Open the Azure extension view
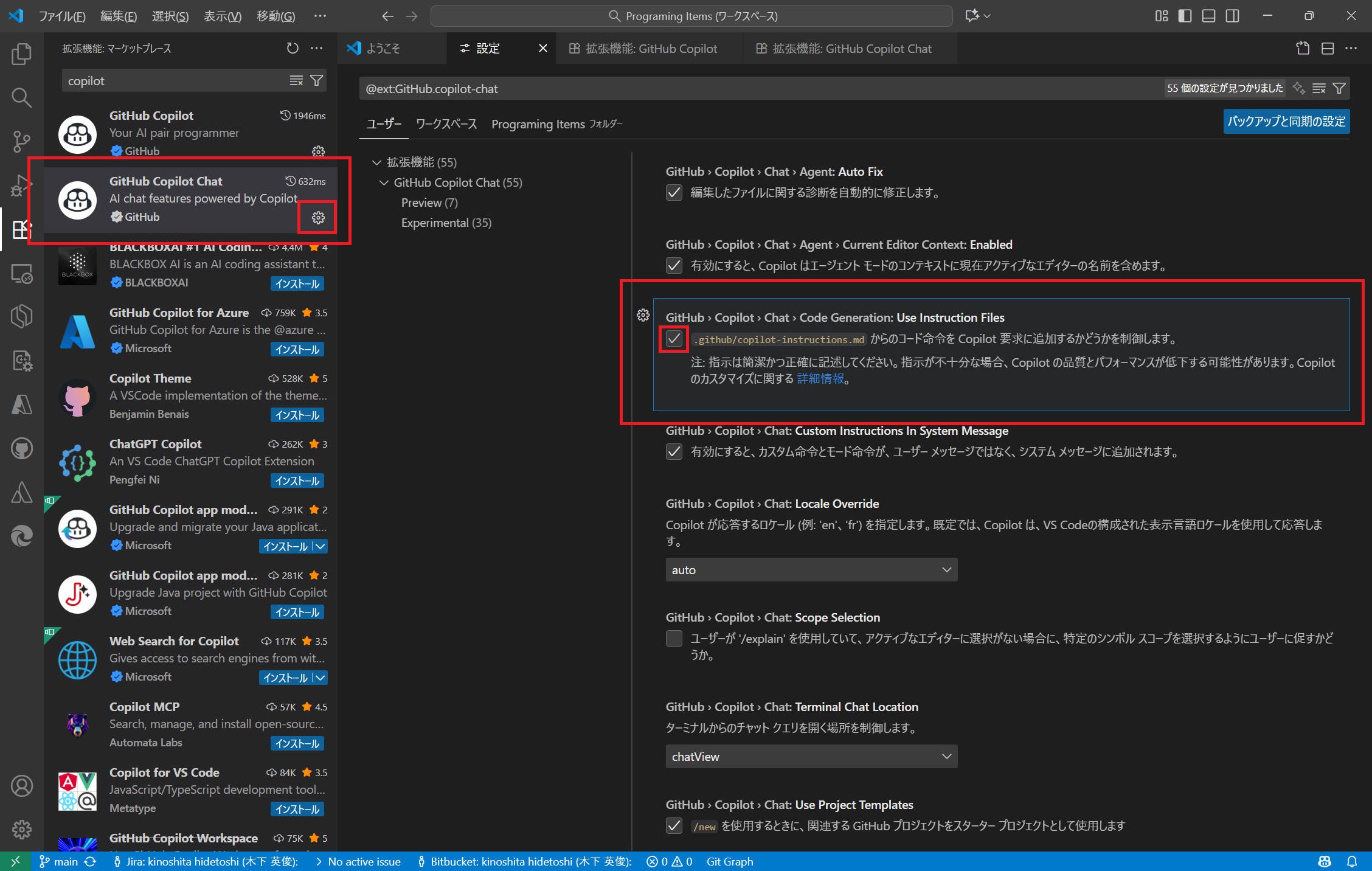 point(22,404)
